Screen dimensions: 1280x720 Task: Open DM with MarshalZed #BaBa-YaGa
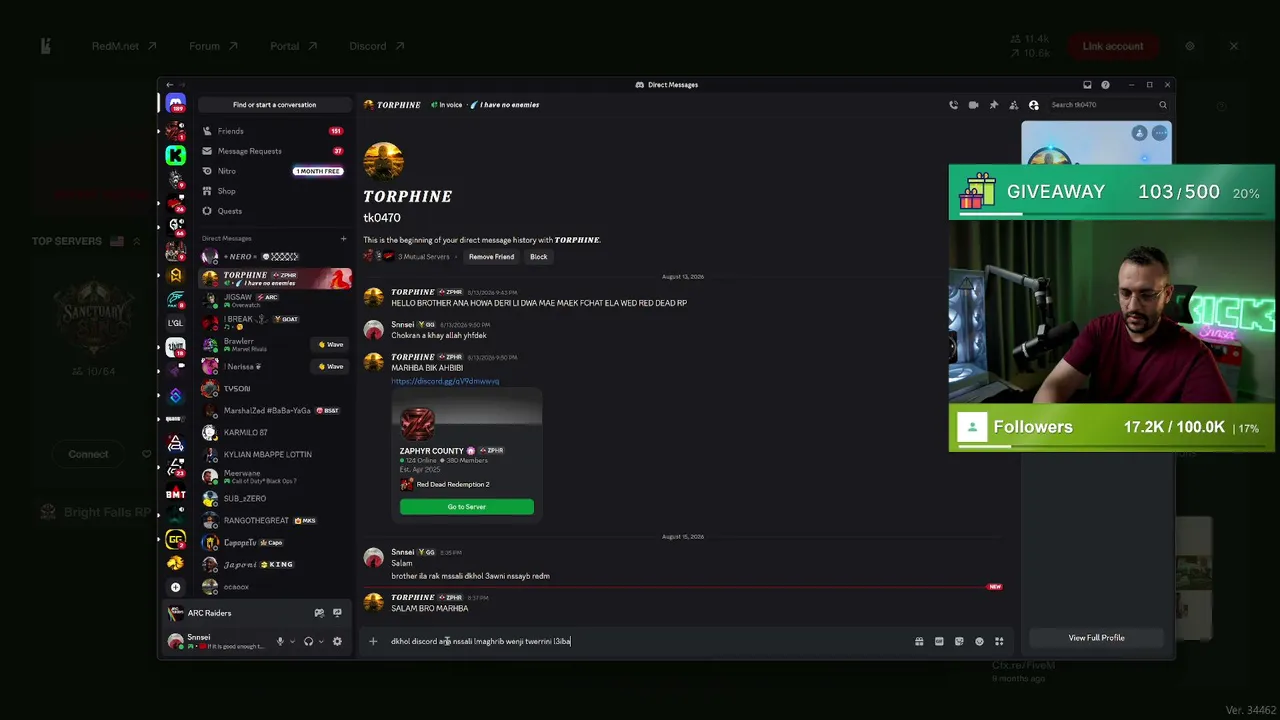click(274, 410)
